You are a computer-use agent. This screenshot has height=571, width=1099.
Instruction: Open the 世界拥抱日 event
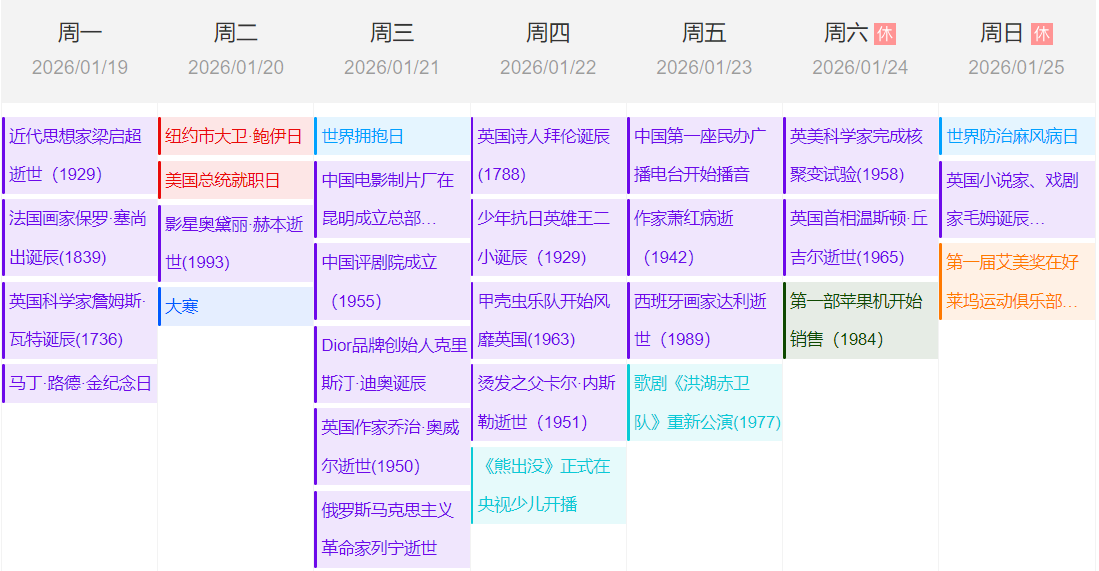click(392, 136)
